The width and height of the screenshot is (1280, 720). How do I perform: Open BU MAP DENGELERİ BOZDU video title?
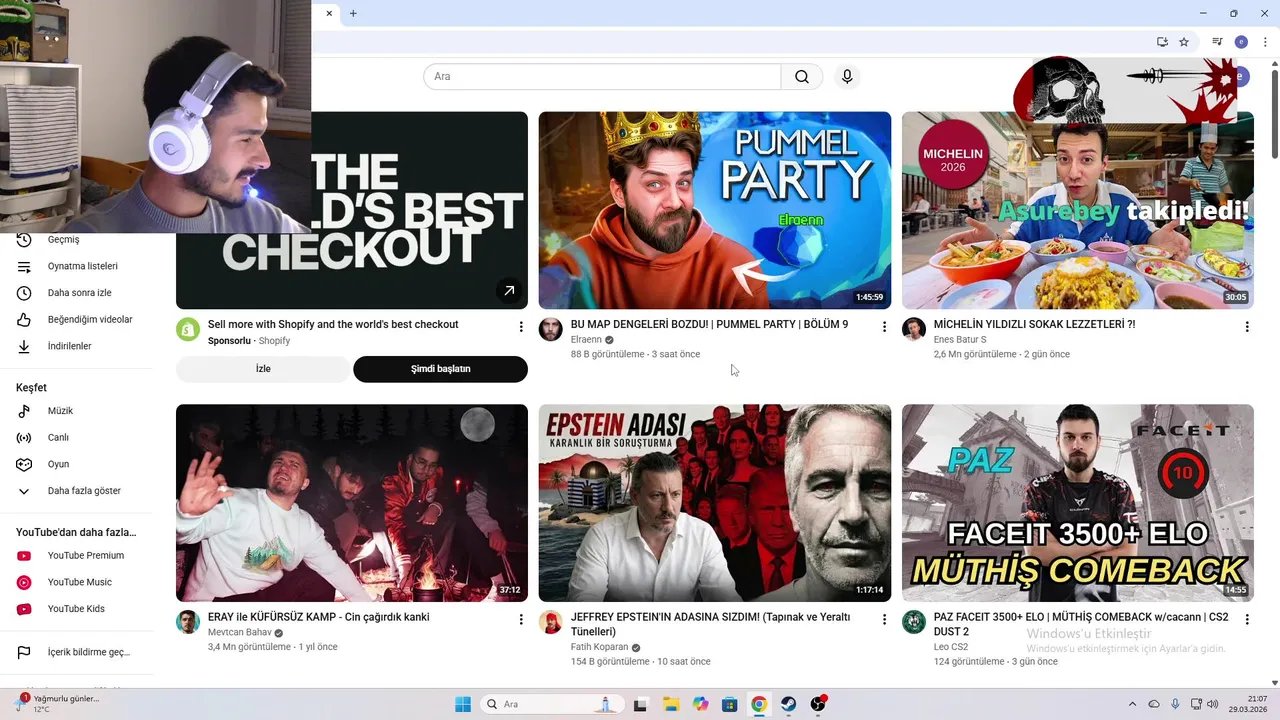pos(709,325)
